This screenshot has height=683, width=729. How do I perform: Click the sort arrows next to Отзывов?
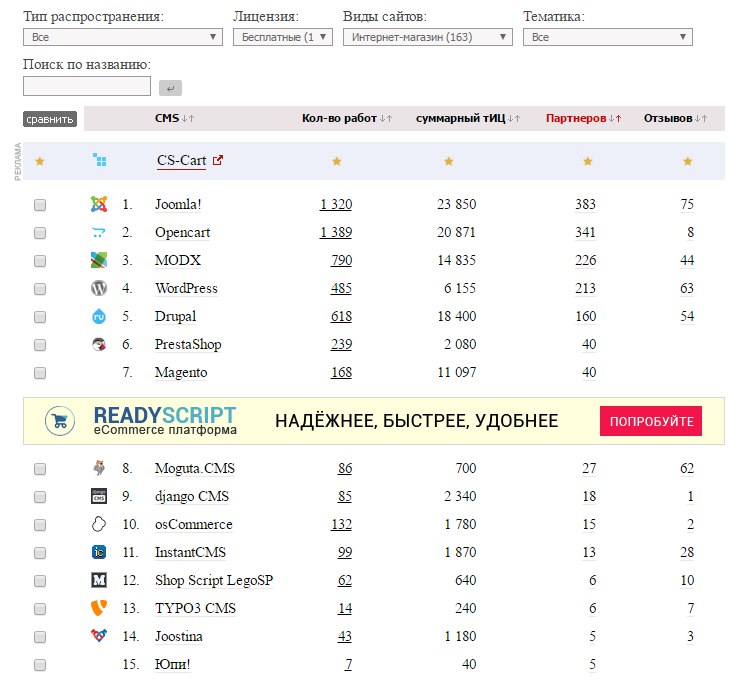click(x=701, y=119)
